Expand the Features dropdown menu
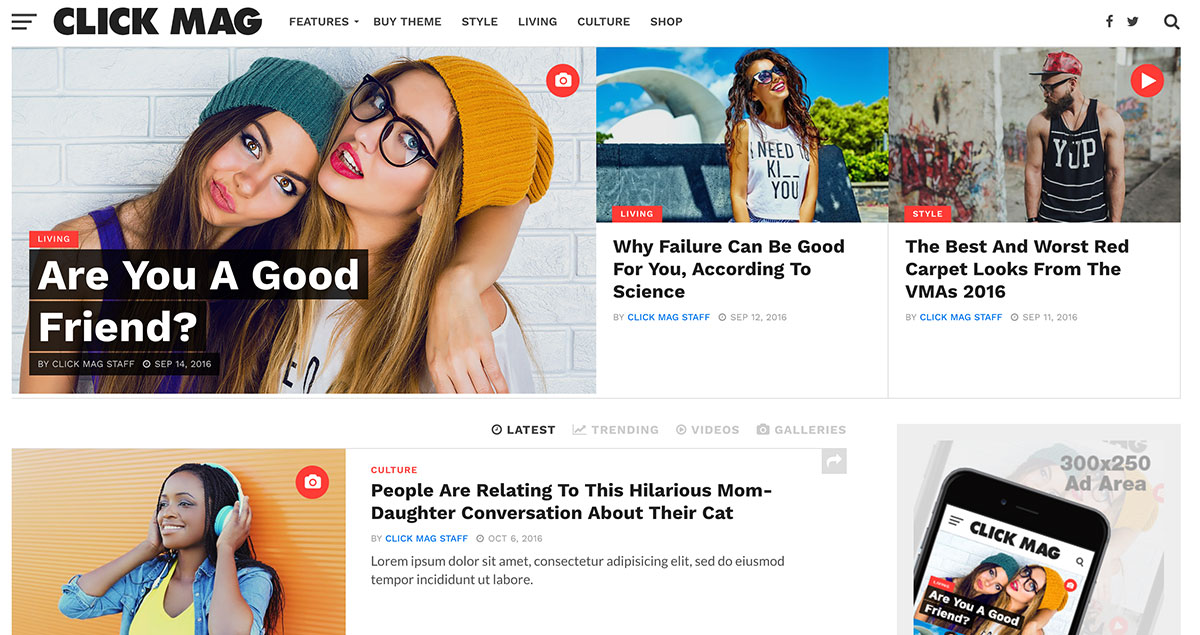 point(321,21)
